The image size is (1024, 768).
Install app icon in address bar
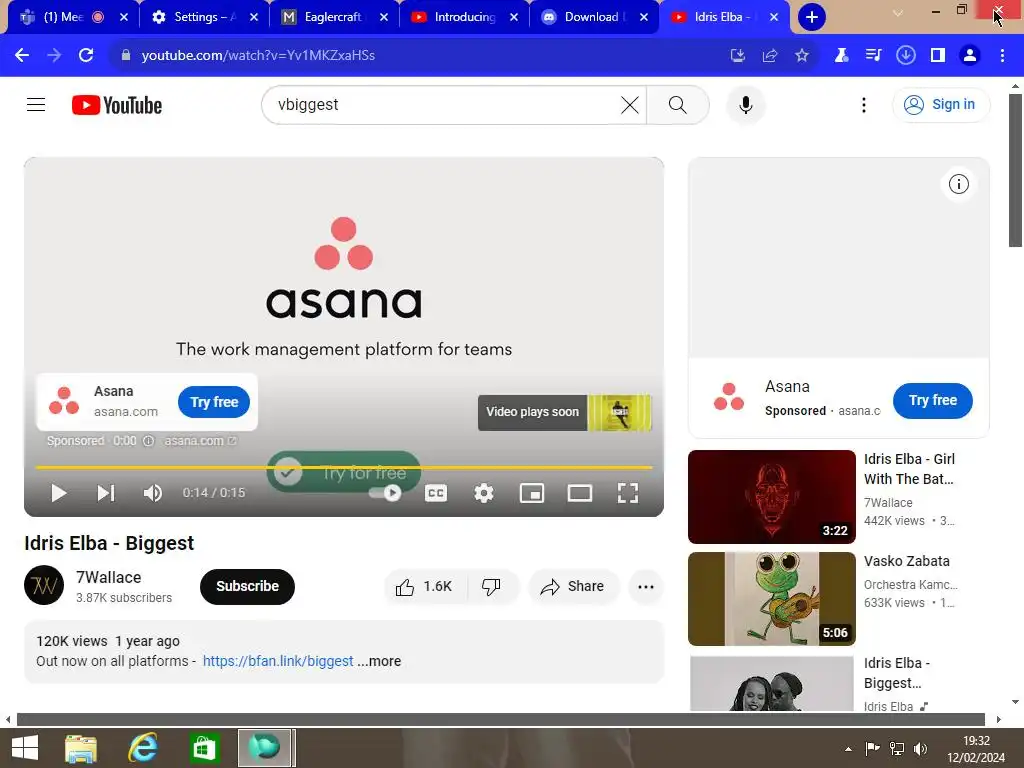pos(737,56)
